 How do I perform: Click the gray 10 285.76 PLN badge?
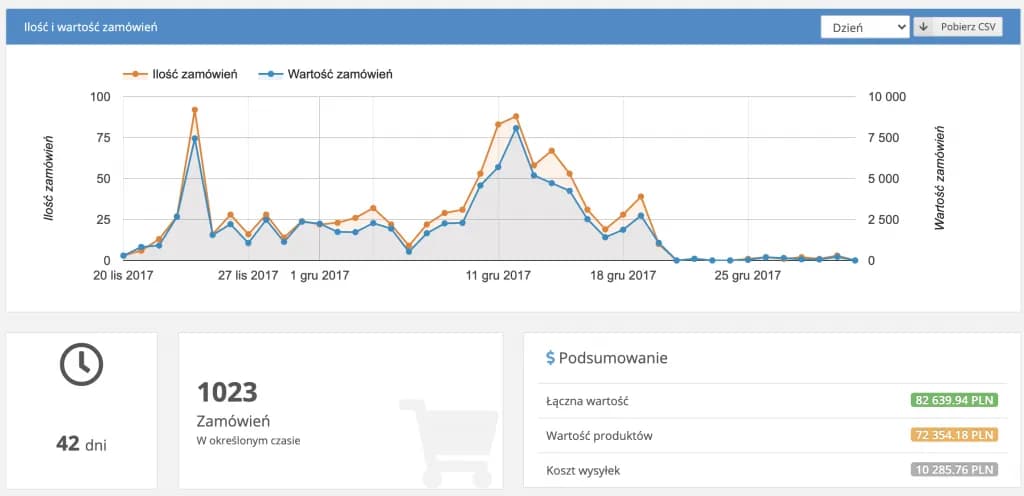point(954,469)
